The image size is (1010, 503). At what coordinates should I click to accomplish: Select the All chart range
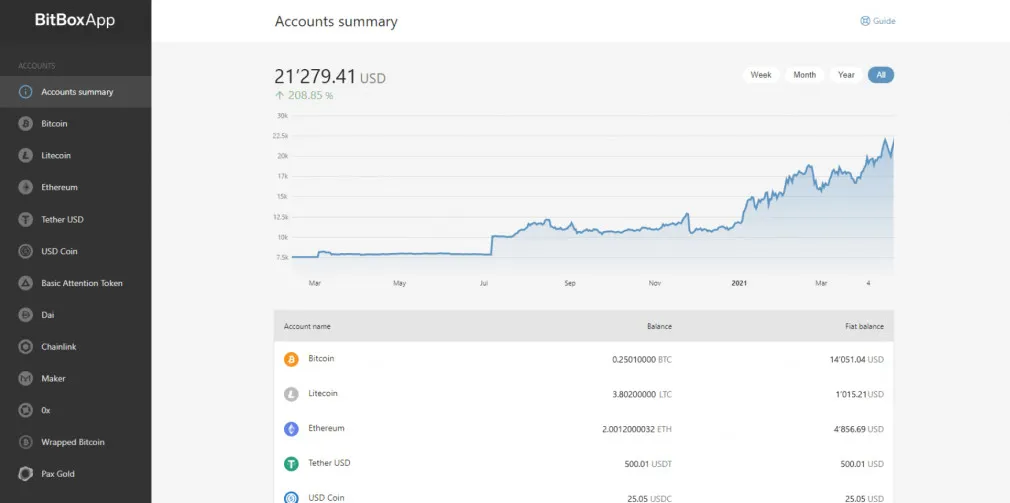coord(881,75)
